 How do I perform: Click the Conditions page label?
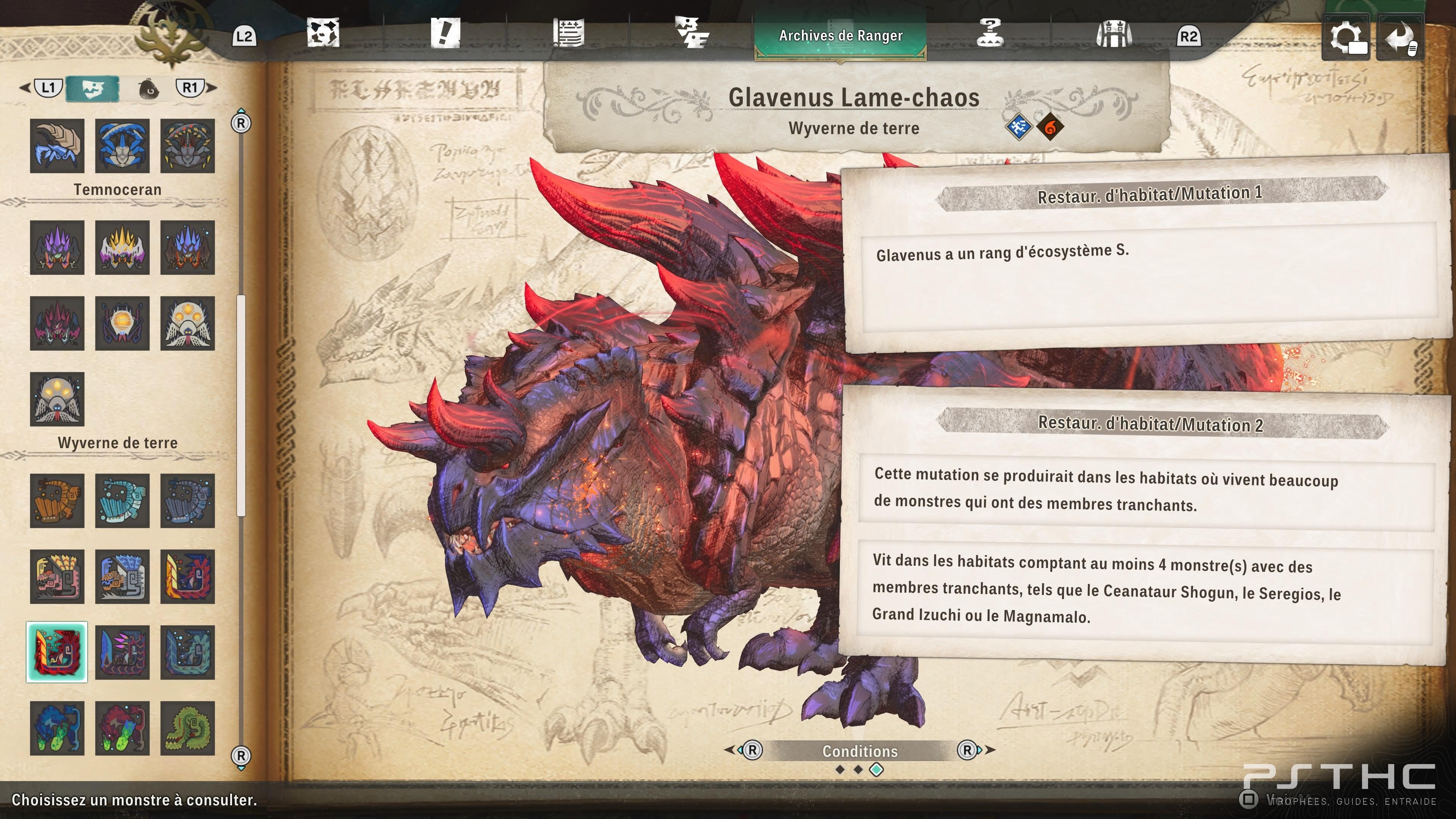tap(860, 751)
